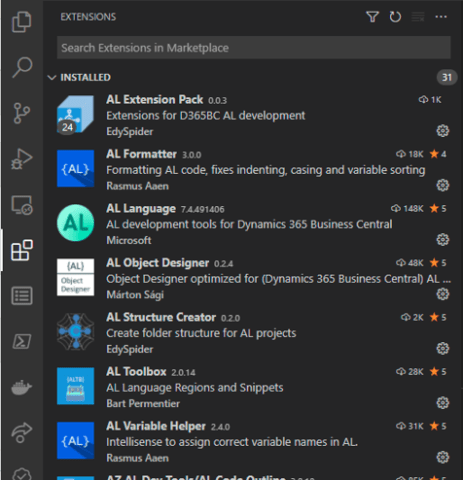Collapse the INSTALLED section

[x=52, y=78]
